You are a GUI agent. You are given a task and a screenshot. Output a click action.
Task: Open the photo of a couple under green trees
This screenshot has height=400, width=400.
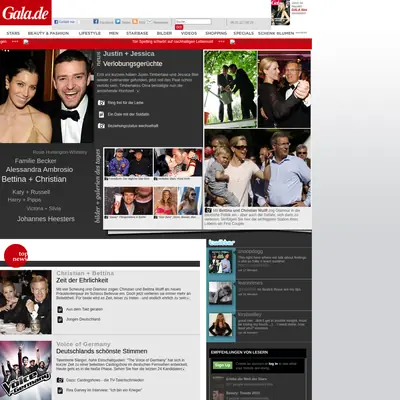pyautogui.click(x=230, y=89)
